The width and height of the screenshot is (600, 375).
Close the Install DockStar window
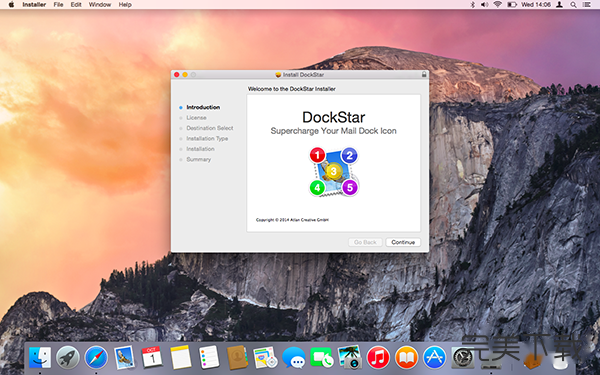click(176, 75)
